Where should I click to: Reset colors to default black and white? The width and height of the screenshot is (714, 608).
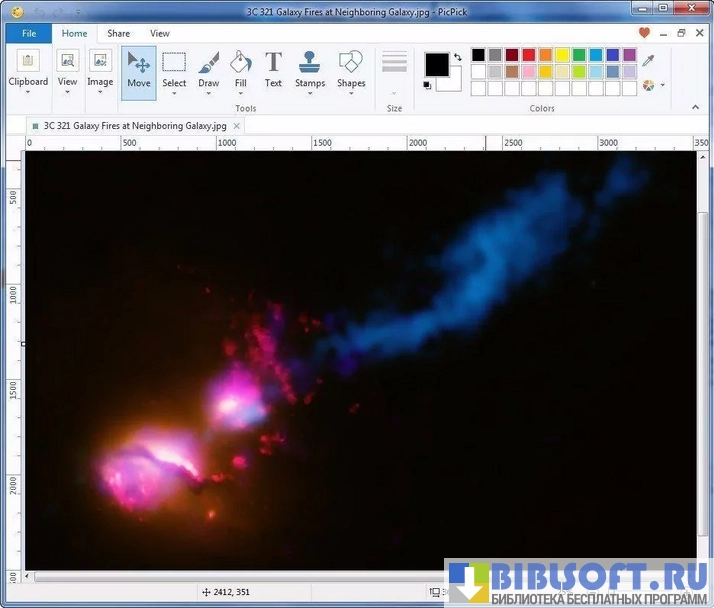tap(428, 85)
